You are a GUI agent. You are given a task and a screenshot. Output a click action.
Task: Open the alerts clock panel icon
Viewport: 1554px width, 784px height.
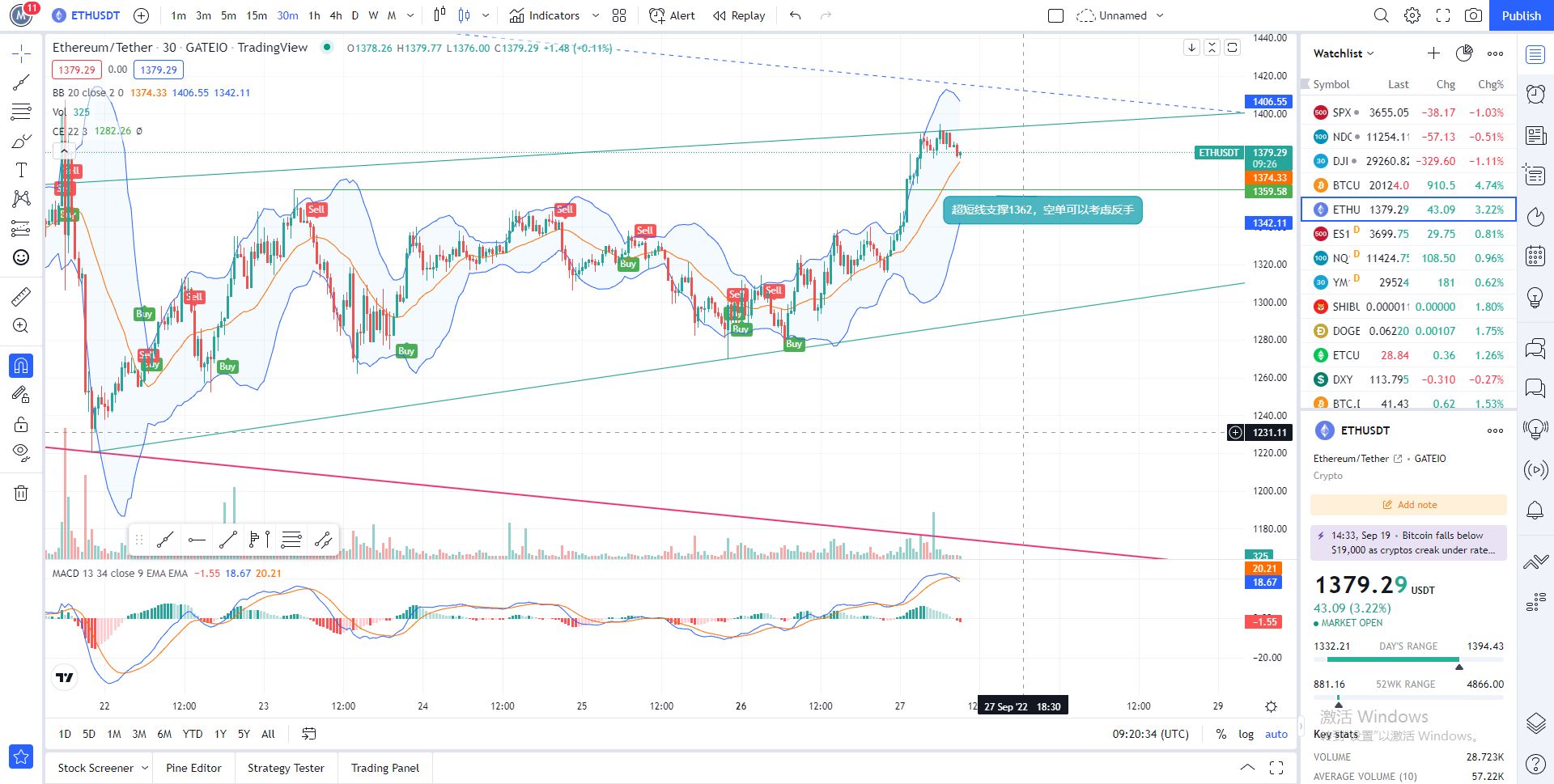click(1535, 94)
